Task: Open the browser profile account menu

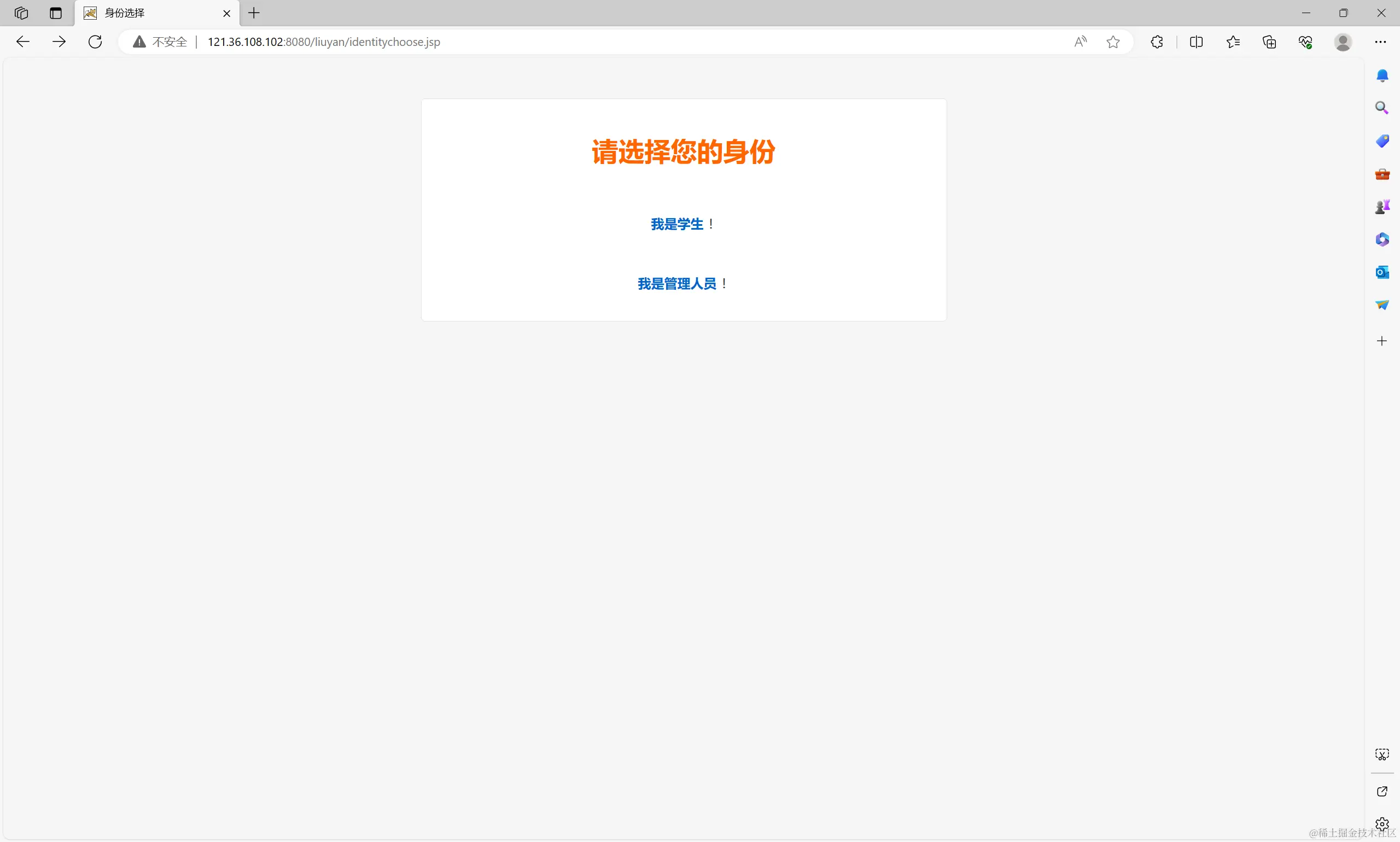Action: point(1342,42)
